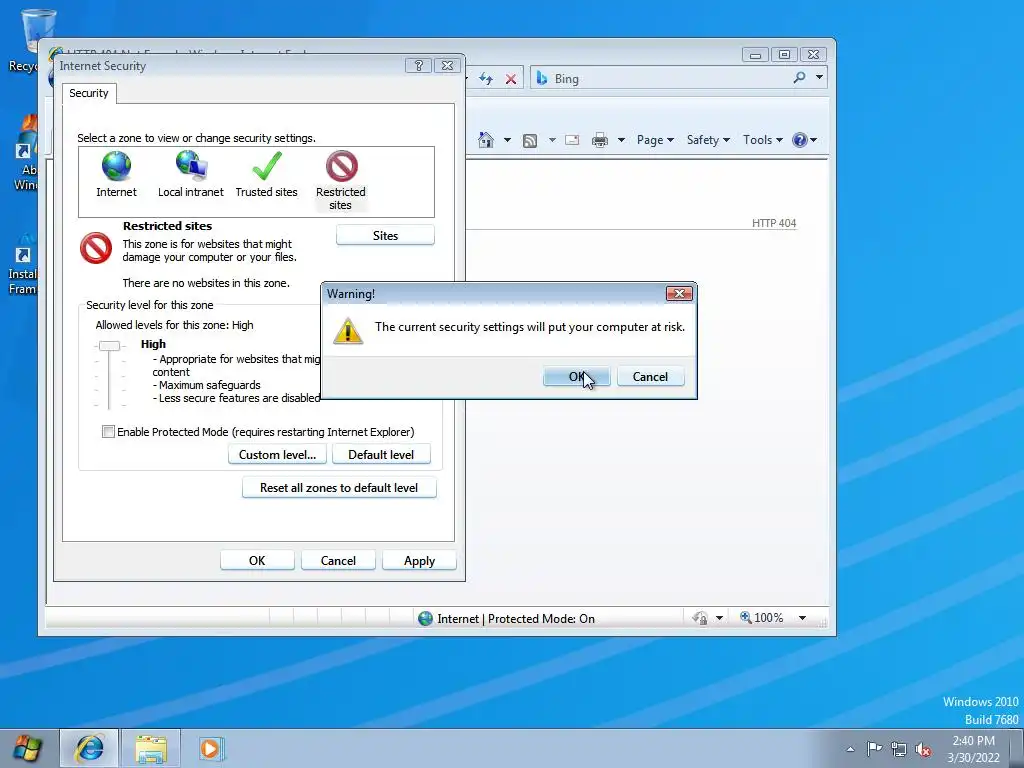Reset all zones to default level
This screenshot has height=768, width=1024.
coord(339,488)
